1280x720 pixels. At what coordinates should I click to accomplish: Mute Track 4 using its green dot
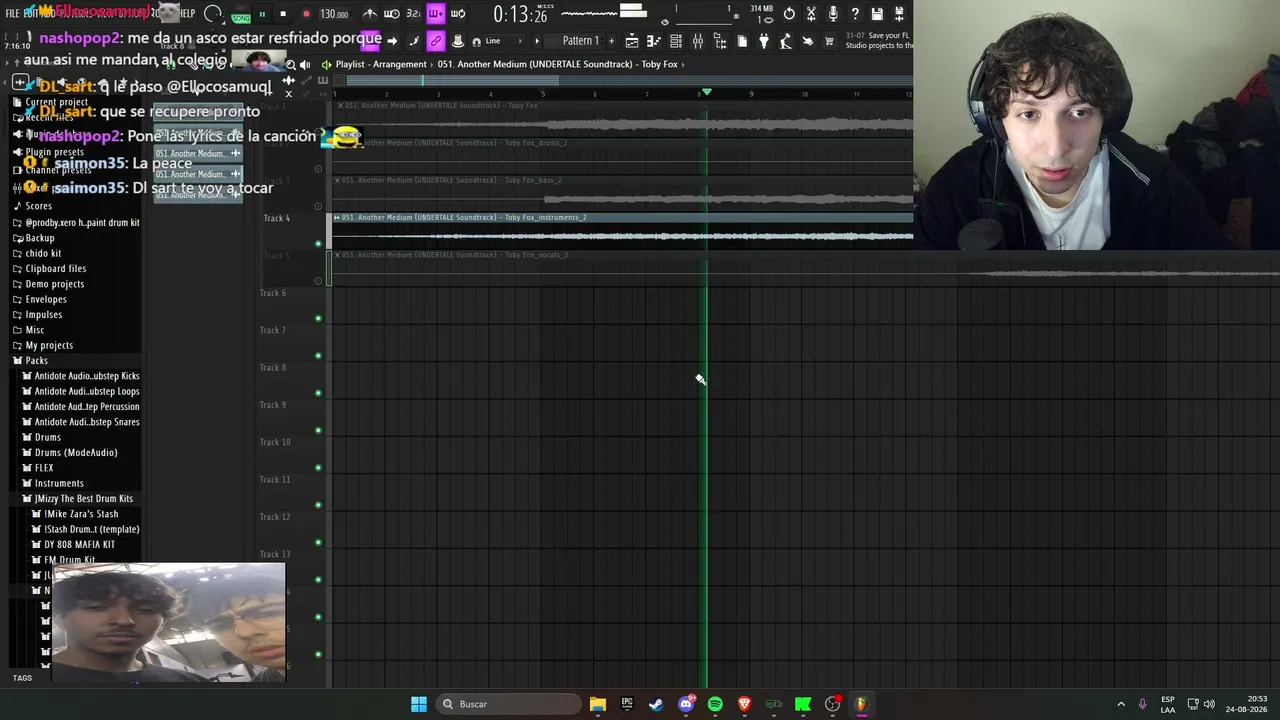coord(318,243)
